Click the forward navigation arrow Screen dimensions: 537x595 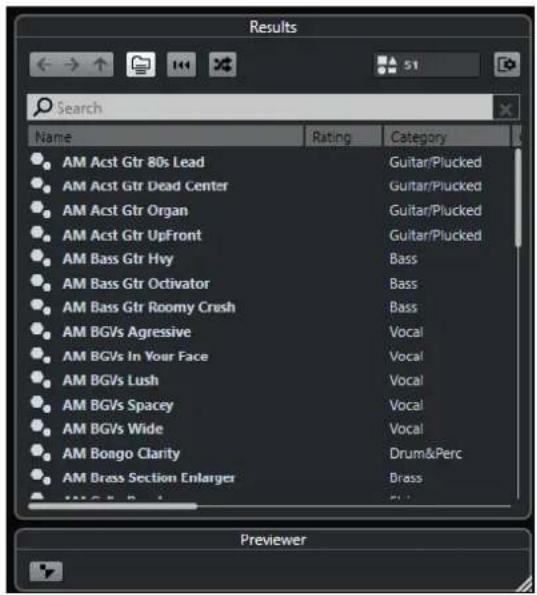(x=71, y=65)
